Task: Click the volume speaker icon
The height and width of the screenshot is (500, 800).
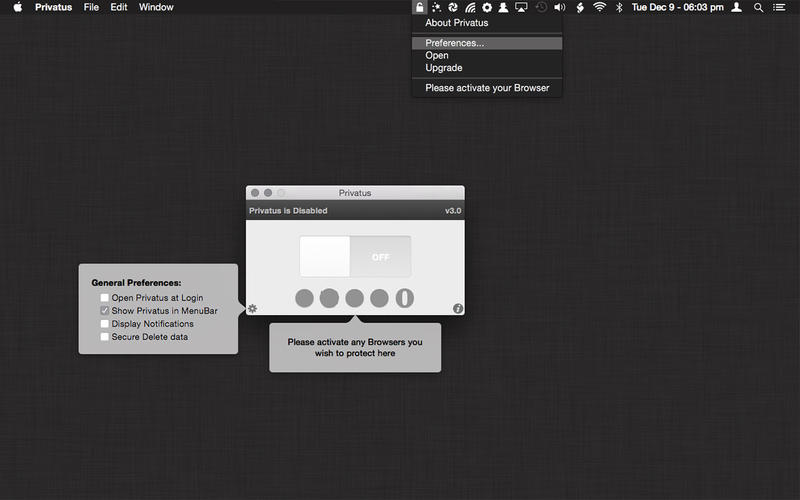Action: pos(560,7)
